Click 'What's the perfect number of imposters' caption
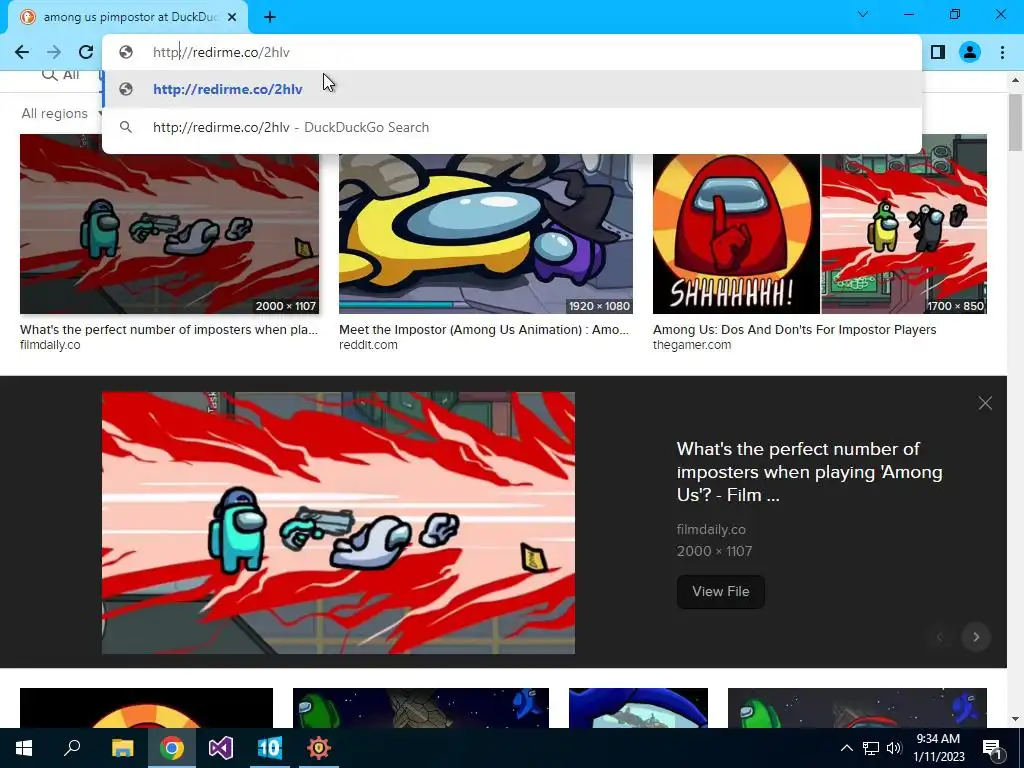 168,330
